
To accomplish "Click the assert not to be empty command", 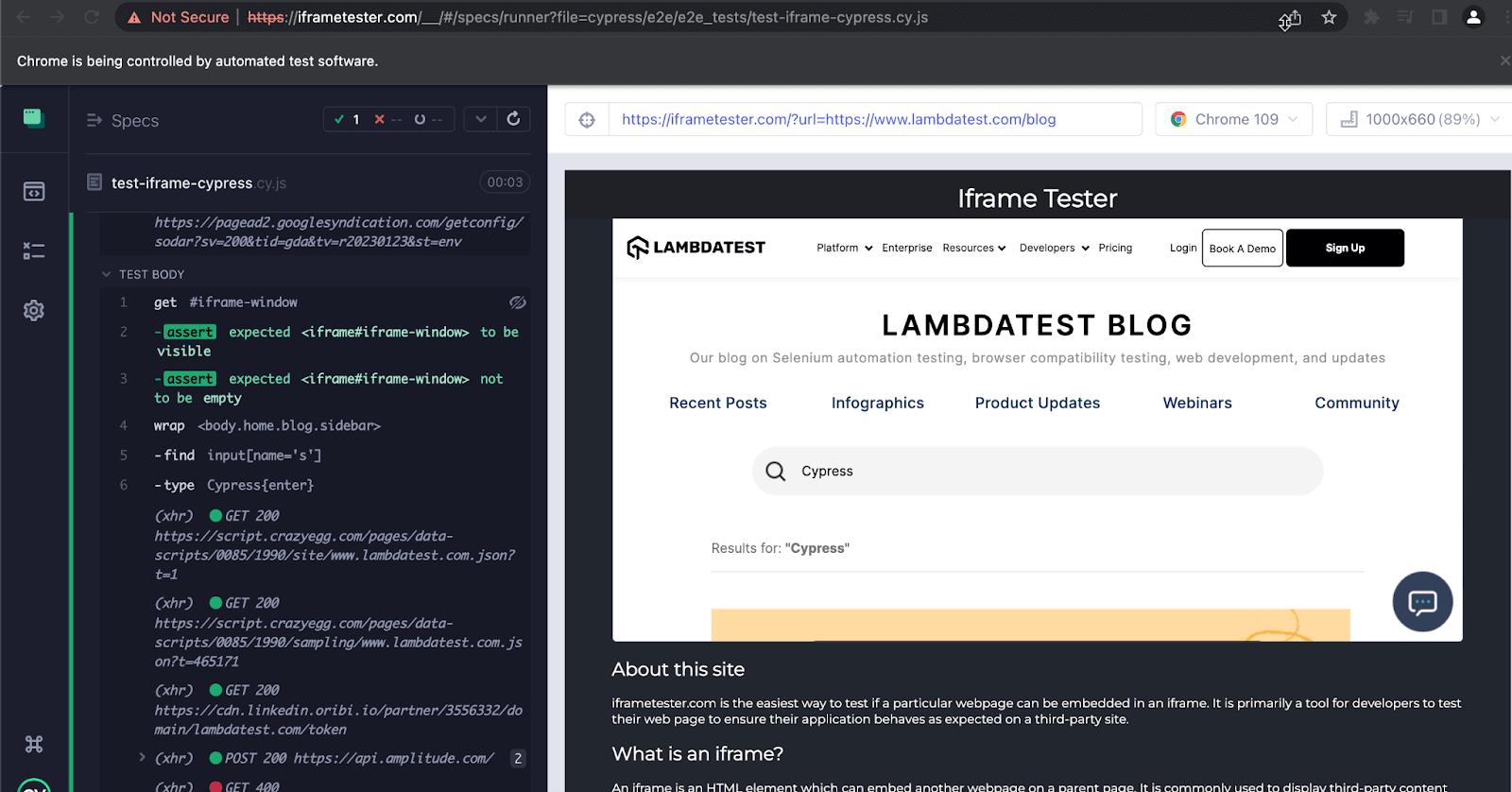I will coord(315,387).
